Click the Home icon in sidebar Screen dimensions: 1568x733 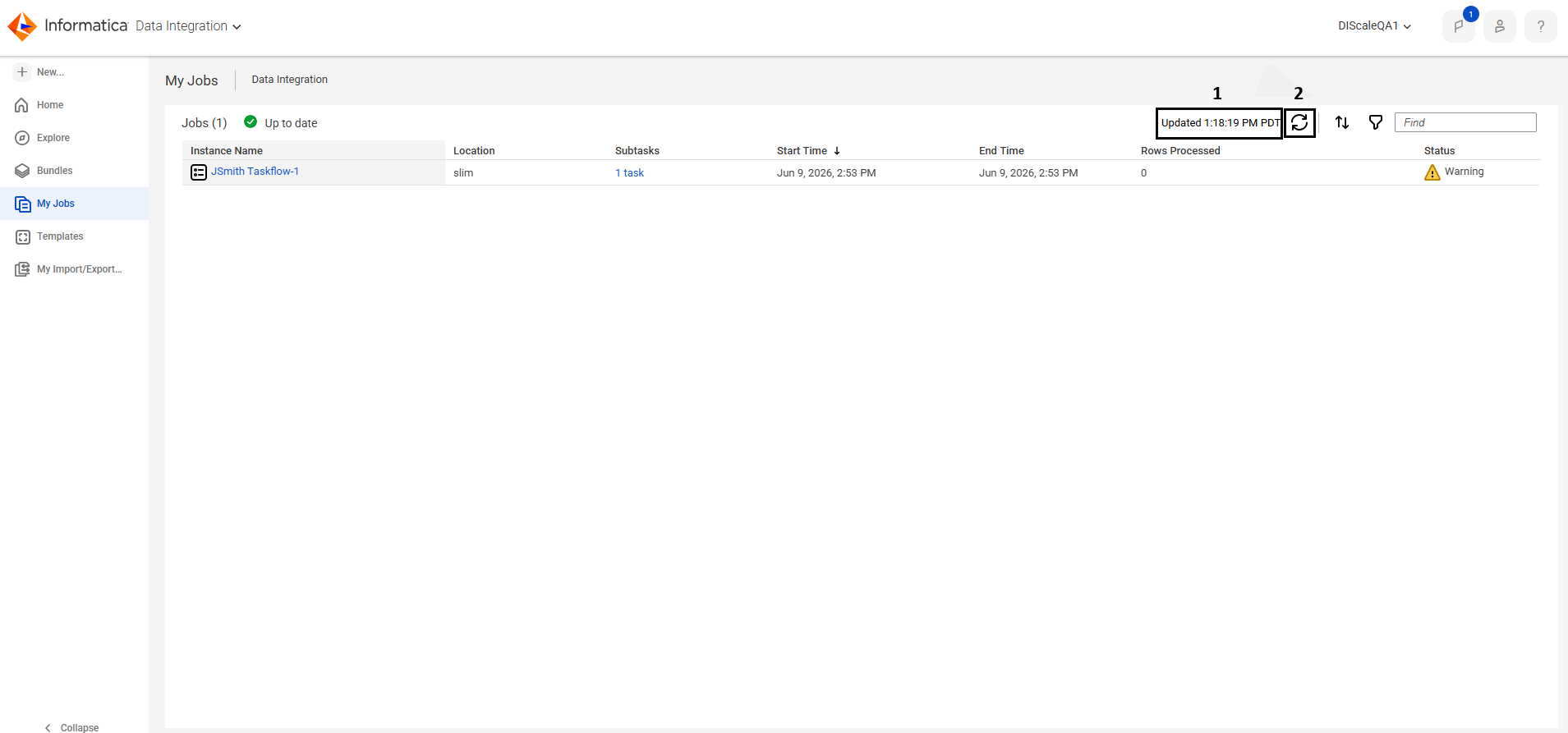pos(22,105)
